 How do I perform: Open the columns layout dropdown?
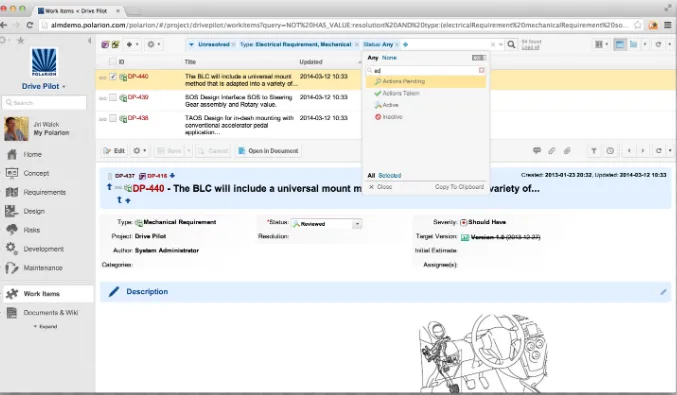(x=601, y=44)
